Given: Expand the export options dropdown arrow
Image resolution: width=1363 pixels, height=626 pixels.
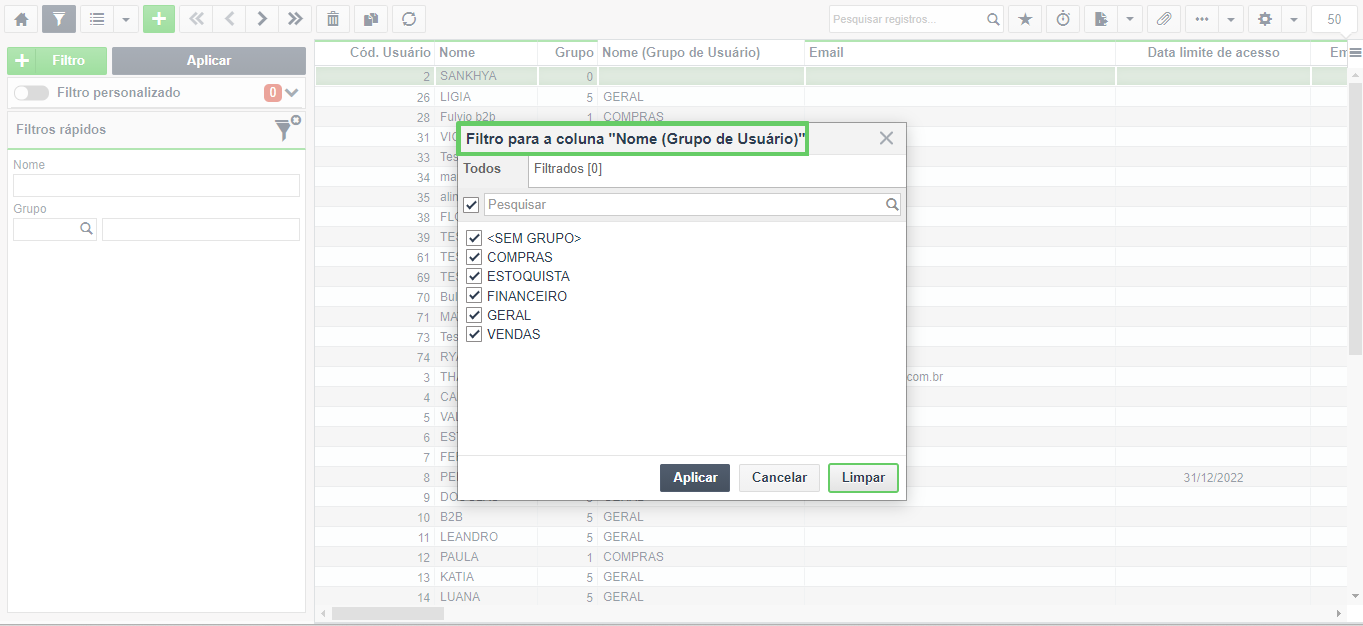Looking at the screenshot, I should [x=1130, y=19].
